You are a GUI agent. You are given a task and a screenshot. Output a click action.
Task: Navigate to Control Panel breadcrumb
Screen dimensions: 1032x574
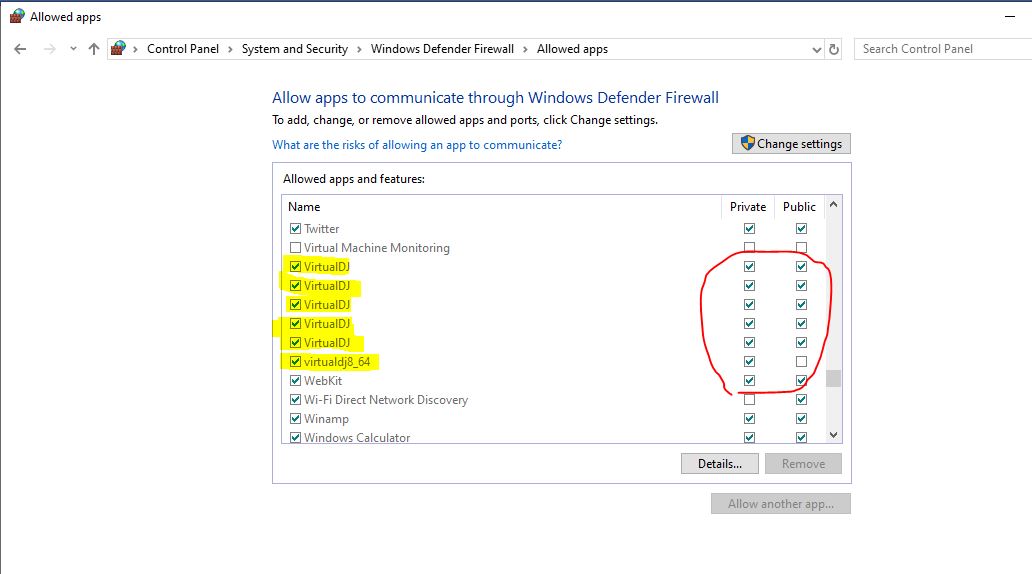(183, 49)
